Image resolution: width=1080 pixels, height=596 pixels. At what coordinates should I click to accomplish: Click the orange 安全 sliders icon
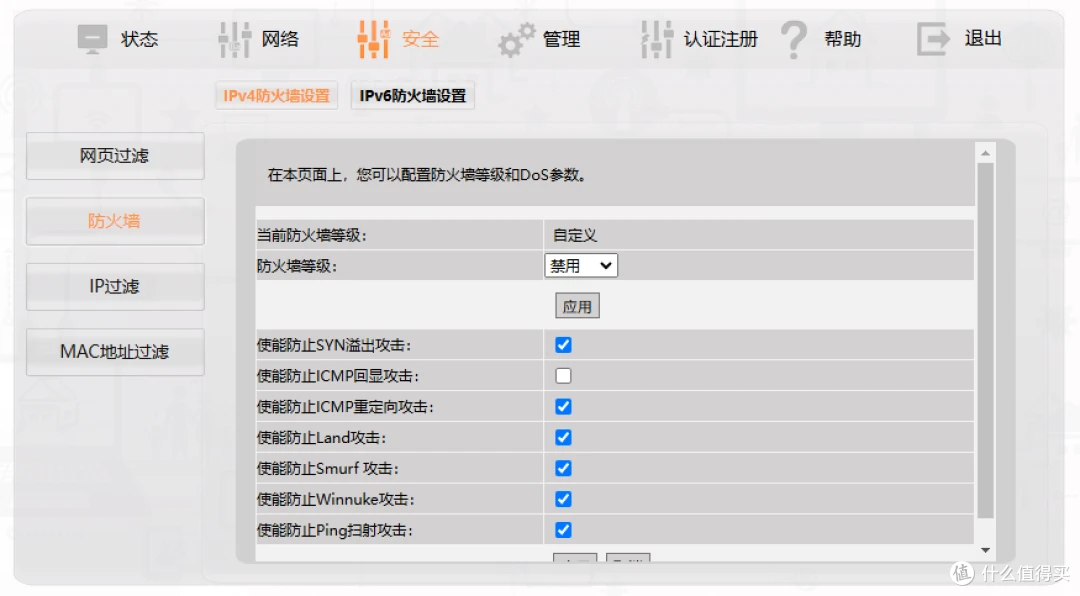(x=374, y=39)
